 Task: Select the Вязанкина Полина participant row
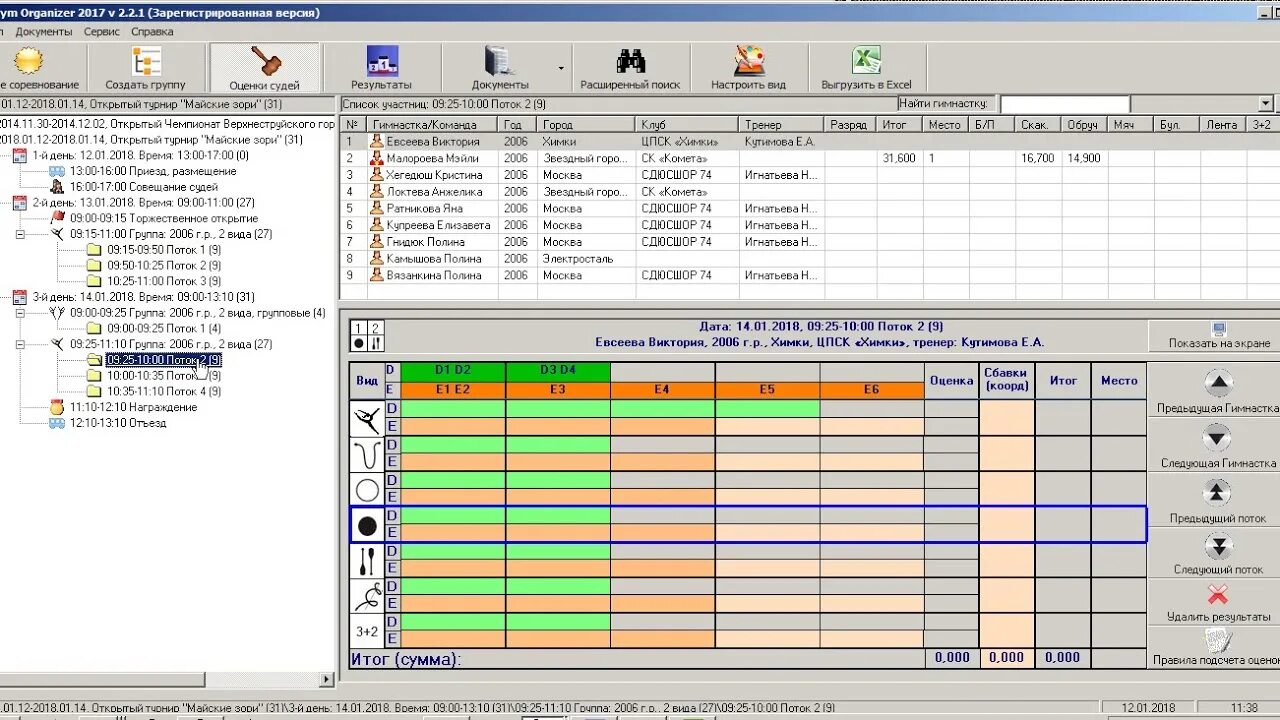(810, 275)
